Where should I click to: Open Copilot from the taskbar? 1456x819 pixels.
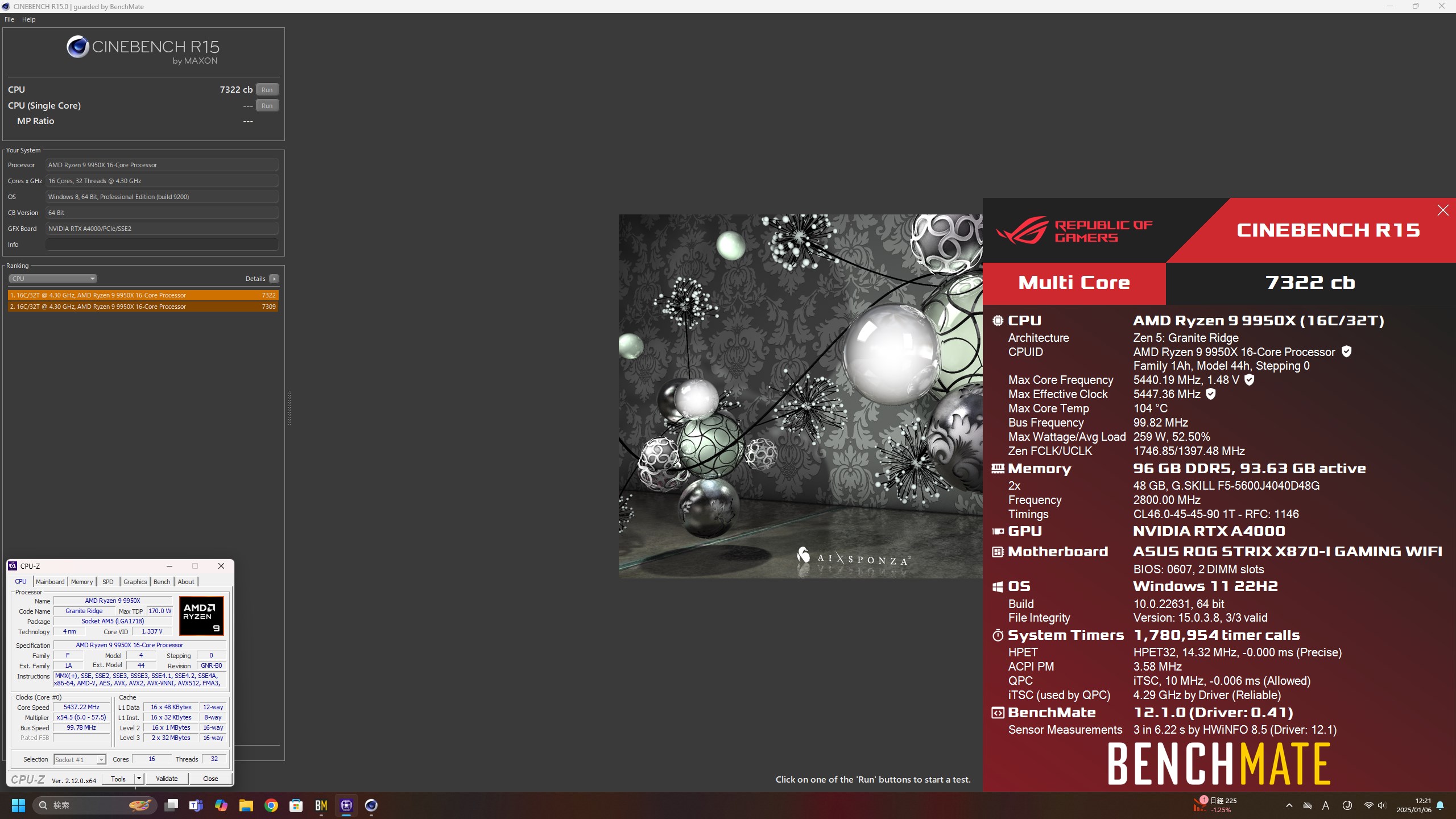[221, 805]
